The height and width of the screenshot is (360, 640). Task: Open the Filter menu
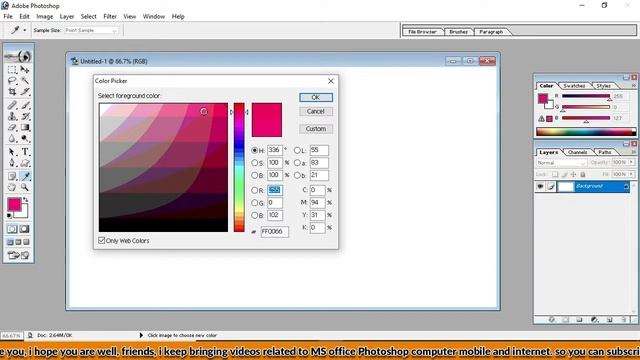coord(110,16)
